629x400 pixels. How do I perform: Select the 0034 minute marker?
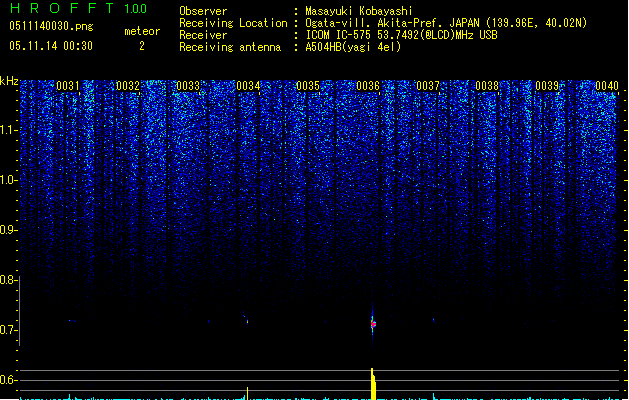248,86
